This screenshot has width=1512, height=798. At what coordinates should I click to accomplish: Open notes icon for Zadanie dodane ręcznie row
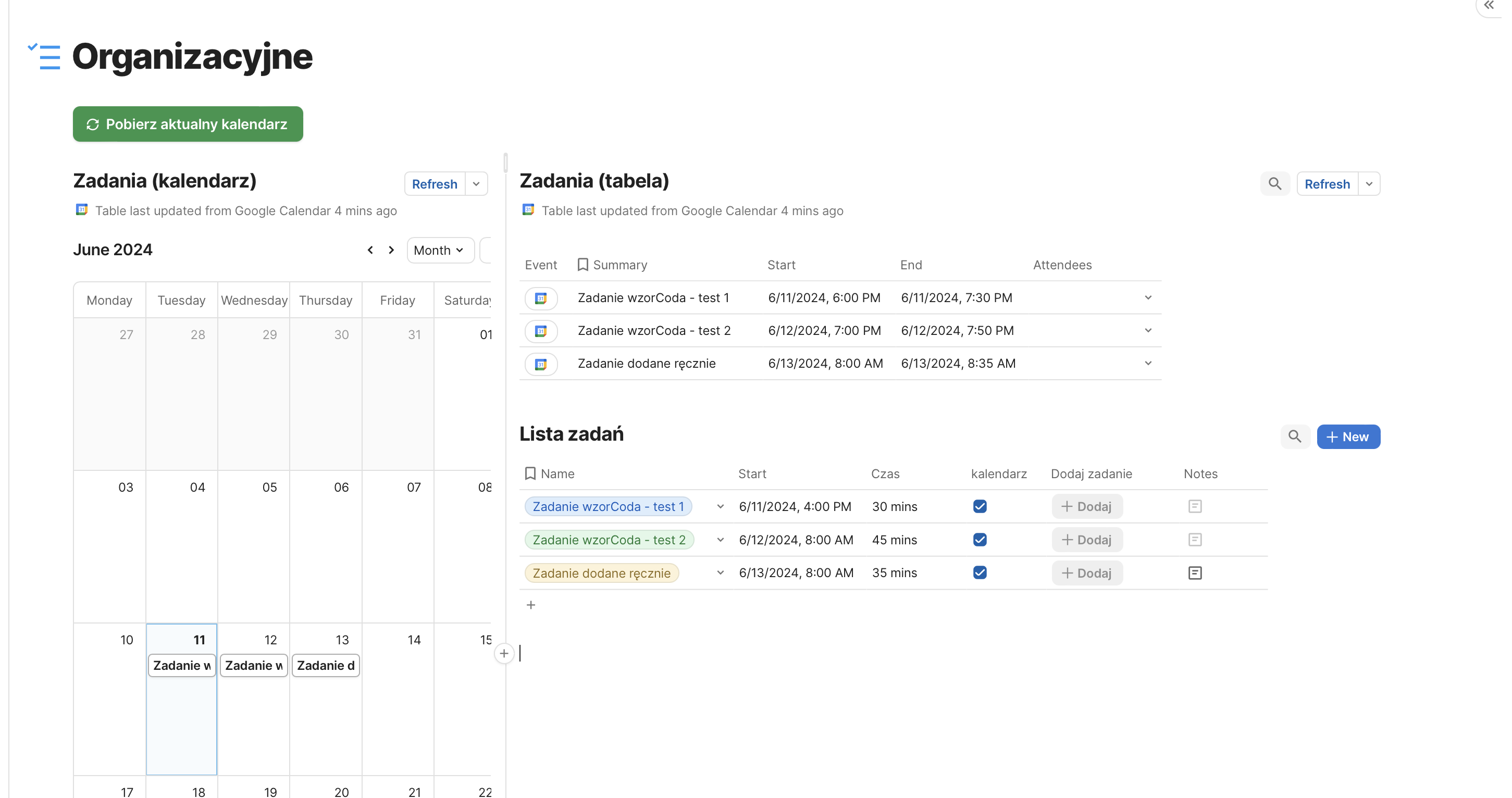pos(1195,572)
